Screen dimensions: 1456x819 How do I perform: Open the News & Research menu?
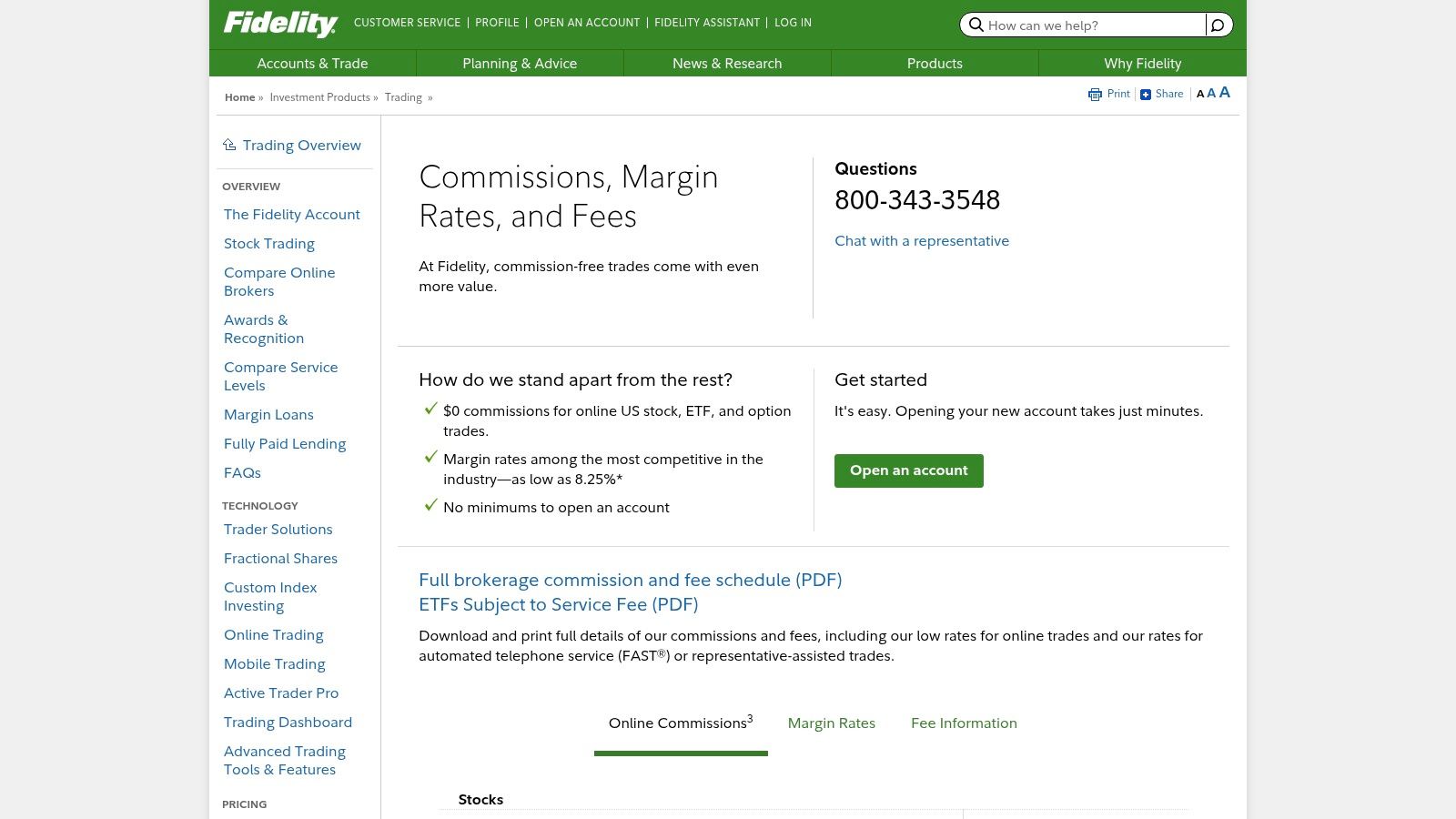[727, 63]
